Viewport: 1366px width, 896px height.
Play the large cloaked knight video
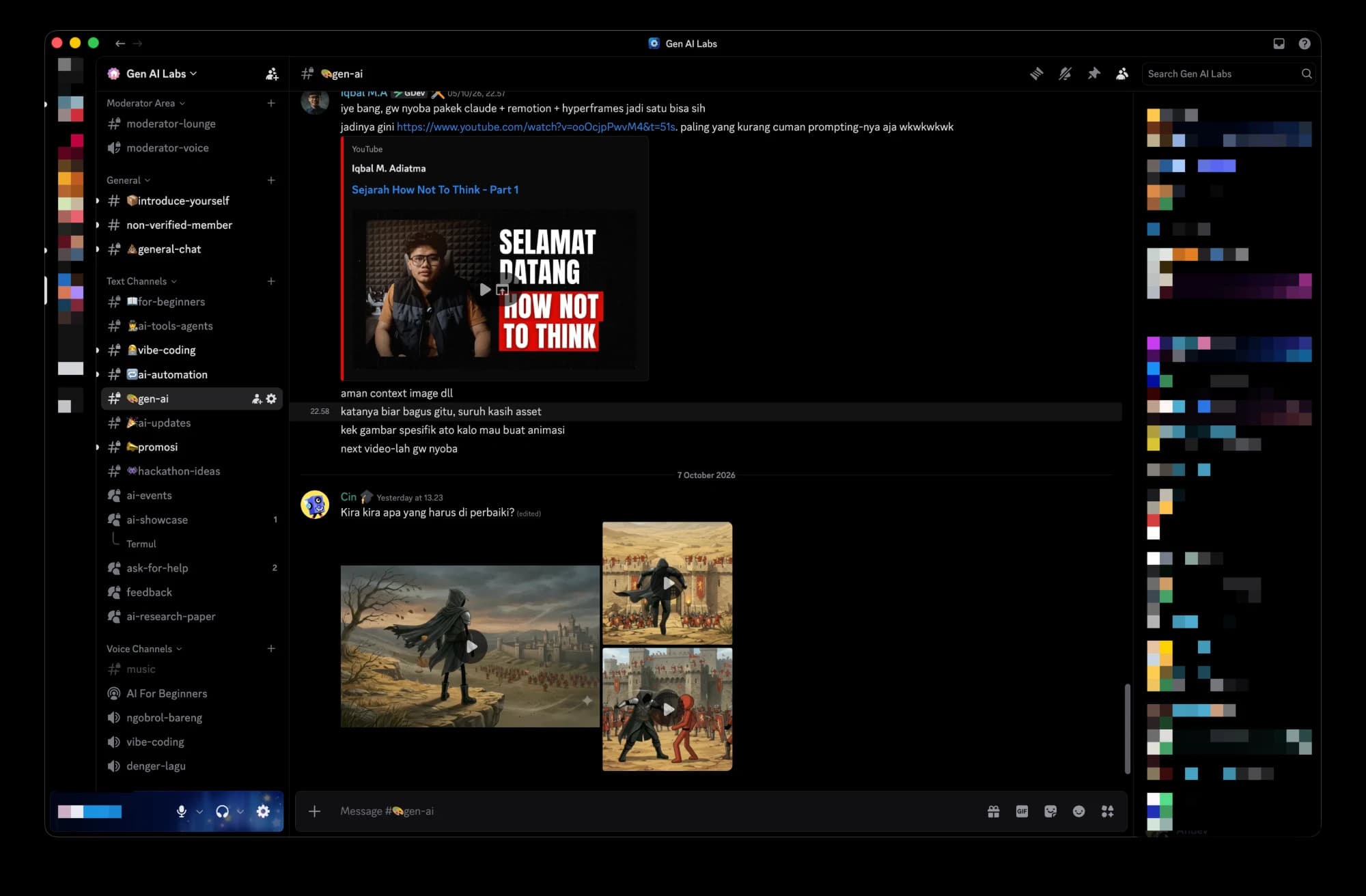(x=471, y=646)
